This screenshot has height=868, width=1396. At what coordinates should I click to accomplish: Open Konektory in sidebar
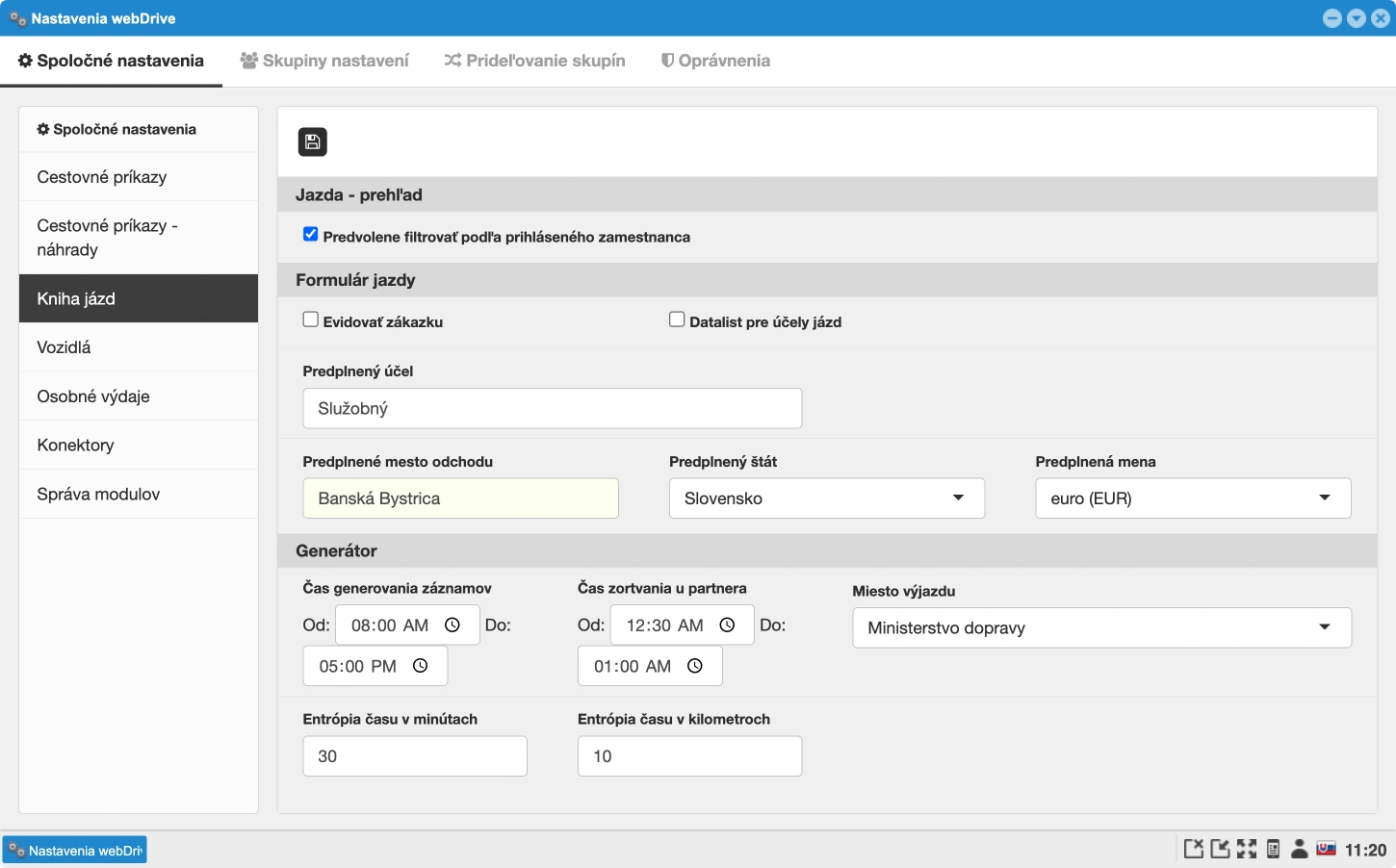[x=139, y=446]
